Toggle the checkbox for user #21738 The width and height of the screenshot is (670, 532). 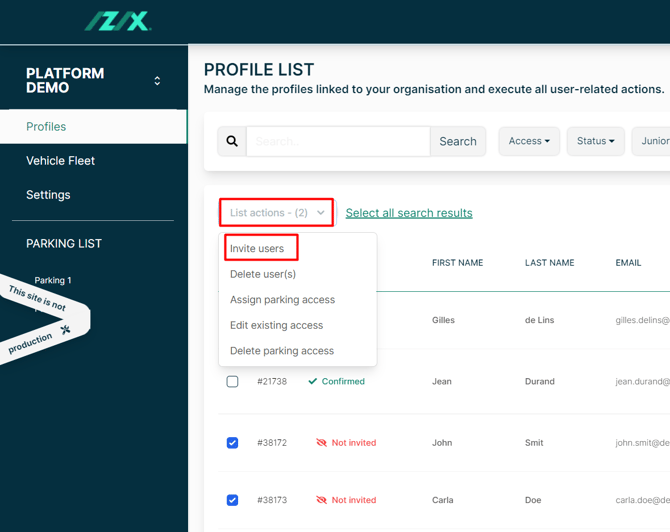pos(232,381)
